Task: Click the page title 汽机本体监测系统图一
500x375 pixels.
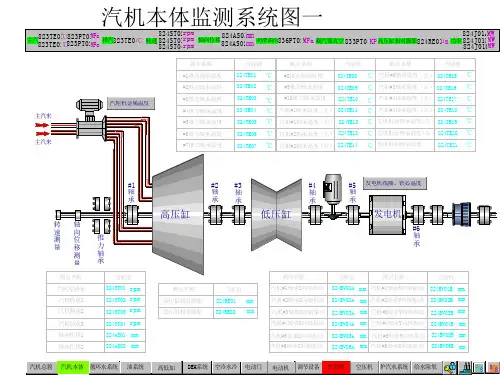Action: (x=212, y=17)
